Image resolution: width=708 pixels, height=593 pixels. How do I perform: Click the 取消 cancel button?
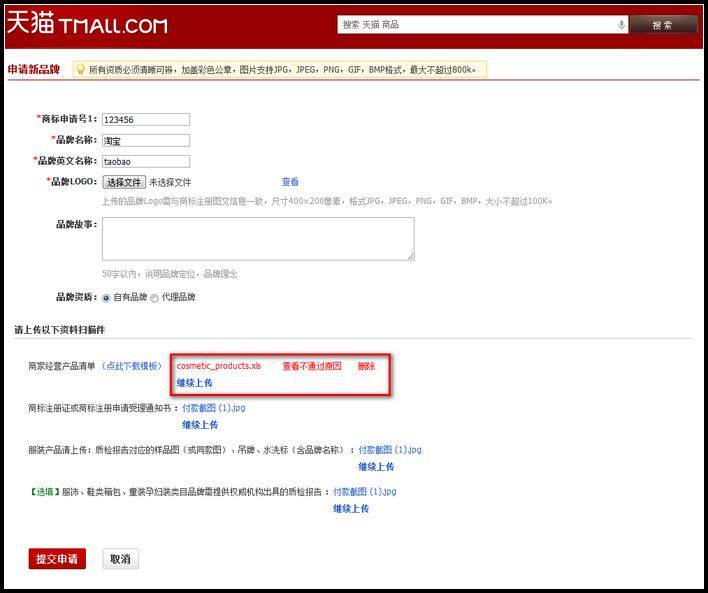[121, 559]
